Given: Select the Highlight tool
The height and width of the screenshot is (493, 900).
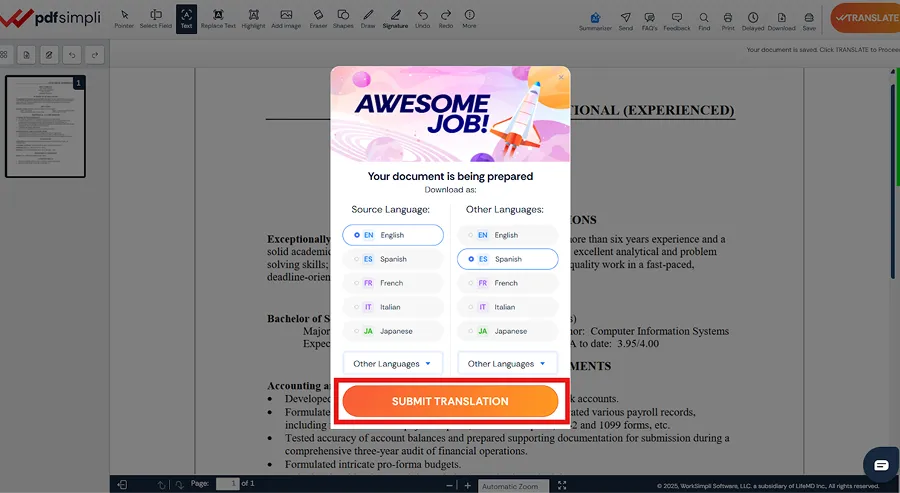Looking at the screenshot, I should pyautogui.click(x=253, y=19).
